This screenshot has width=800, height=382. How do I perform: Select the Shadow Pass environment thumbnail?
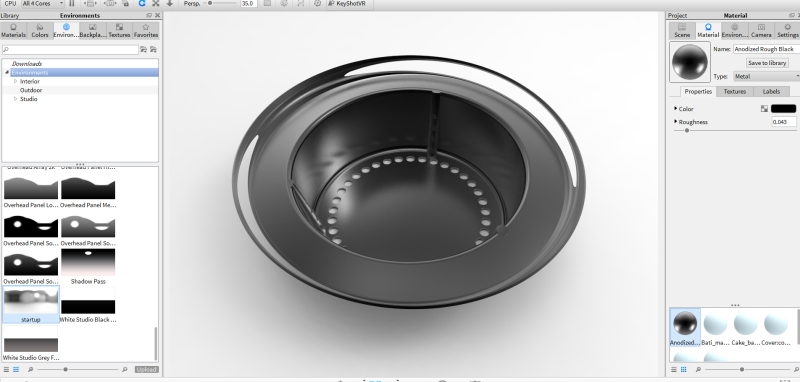(88, 266)
